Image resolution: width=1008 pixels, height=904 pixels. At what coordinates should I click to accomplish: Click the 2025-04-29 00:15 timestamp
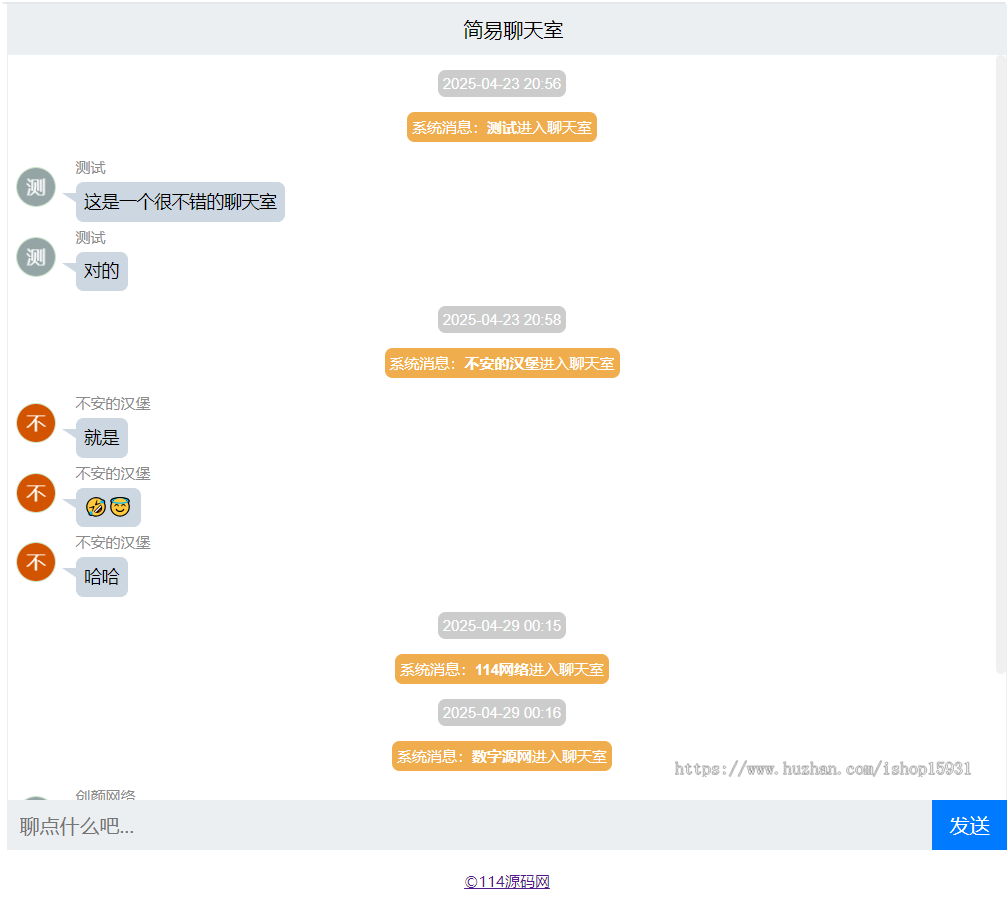click(501, 626)
